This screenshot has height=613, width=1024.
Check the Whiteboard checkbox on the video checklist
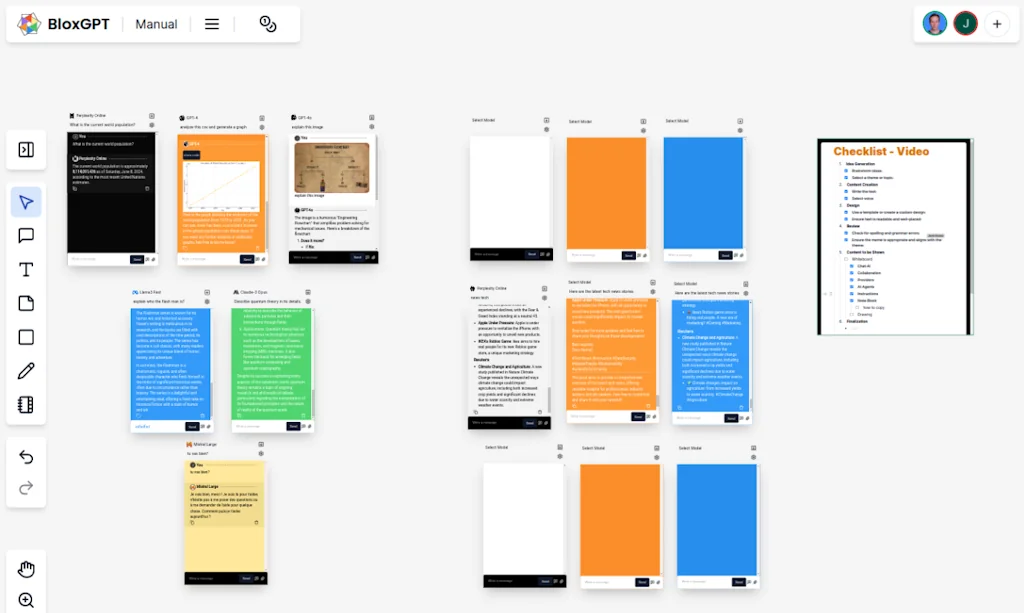[846, 258]
